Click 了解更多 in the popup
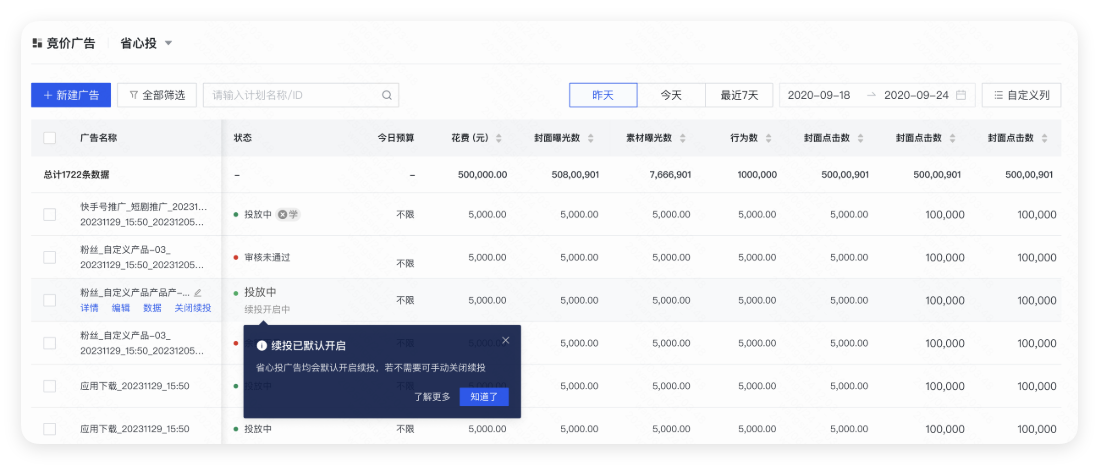The width and height of the screenshot is (1099, 465). pos(432,397)
